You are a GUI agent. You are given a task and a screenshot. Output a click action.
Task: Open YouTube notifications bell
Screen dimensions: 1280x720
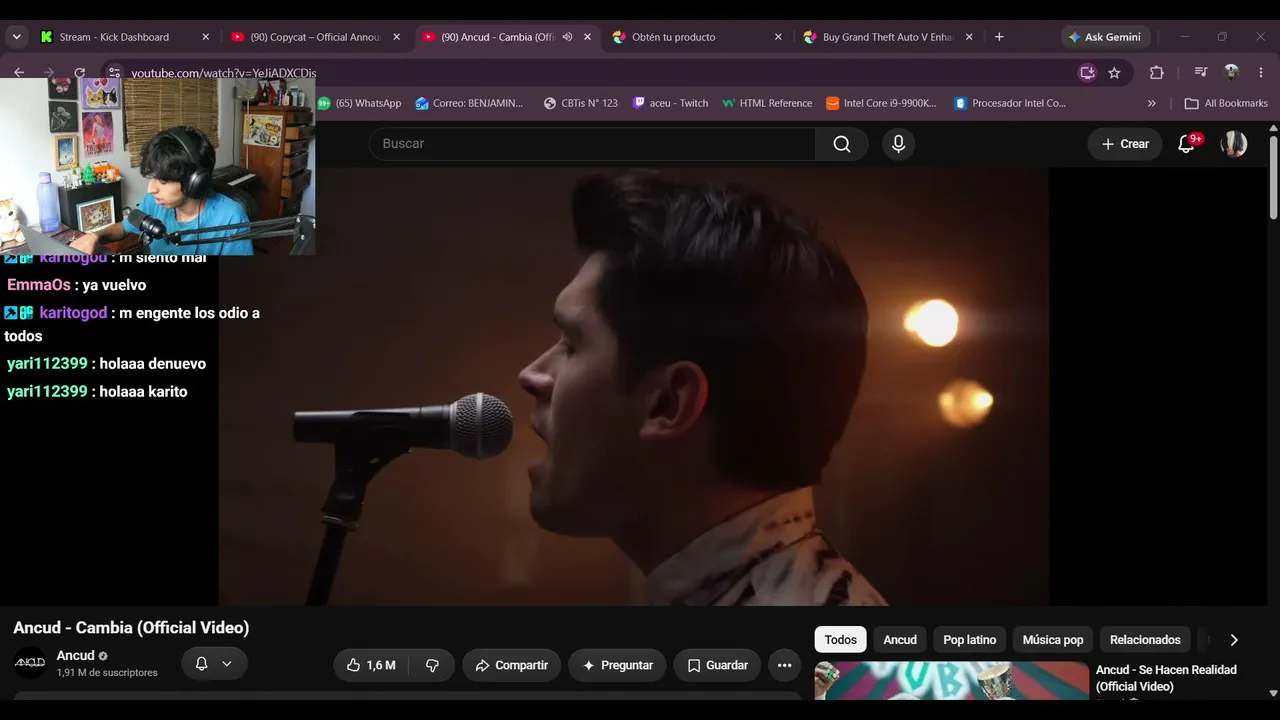coord(1187,144)
